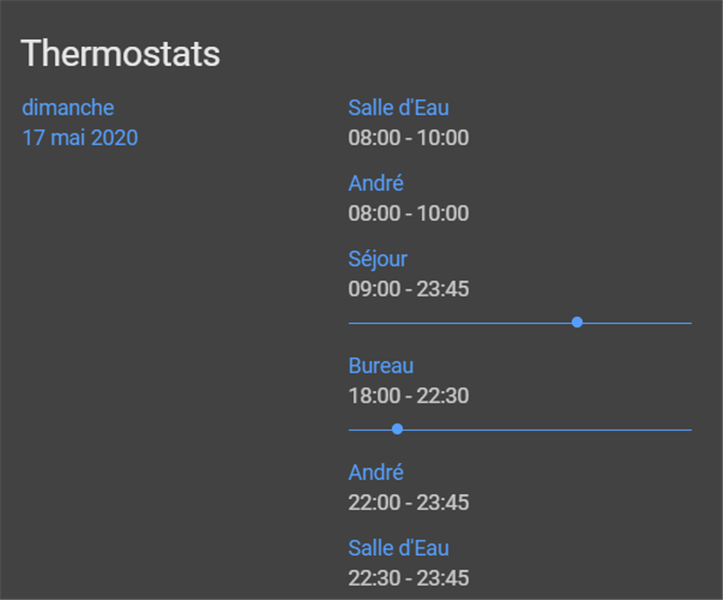Click the Séjour slider handle
The width and height of the screenshot is (723, 600).
577,322
